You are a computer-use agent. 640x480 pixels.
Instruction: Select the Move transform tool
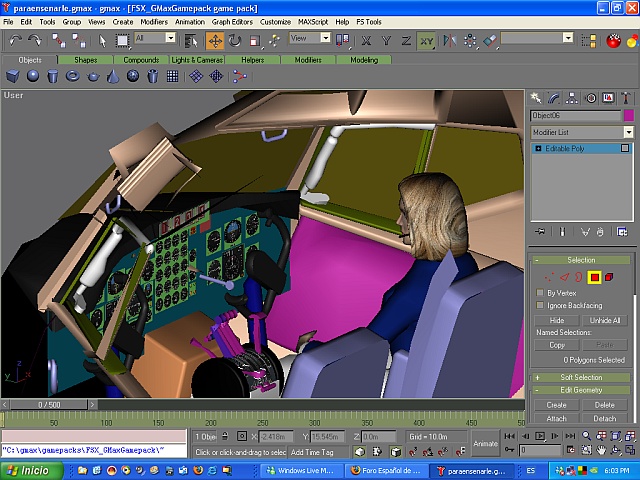coord(215,40)
